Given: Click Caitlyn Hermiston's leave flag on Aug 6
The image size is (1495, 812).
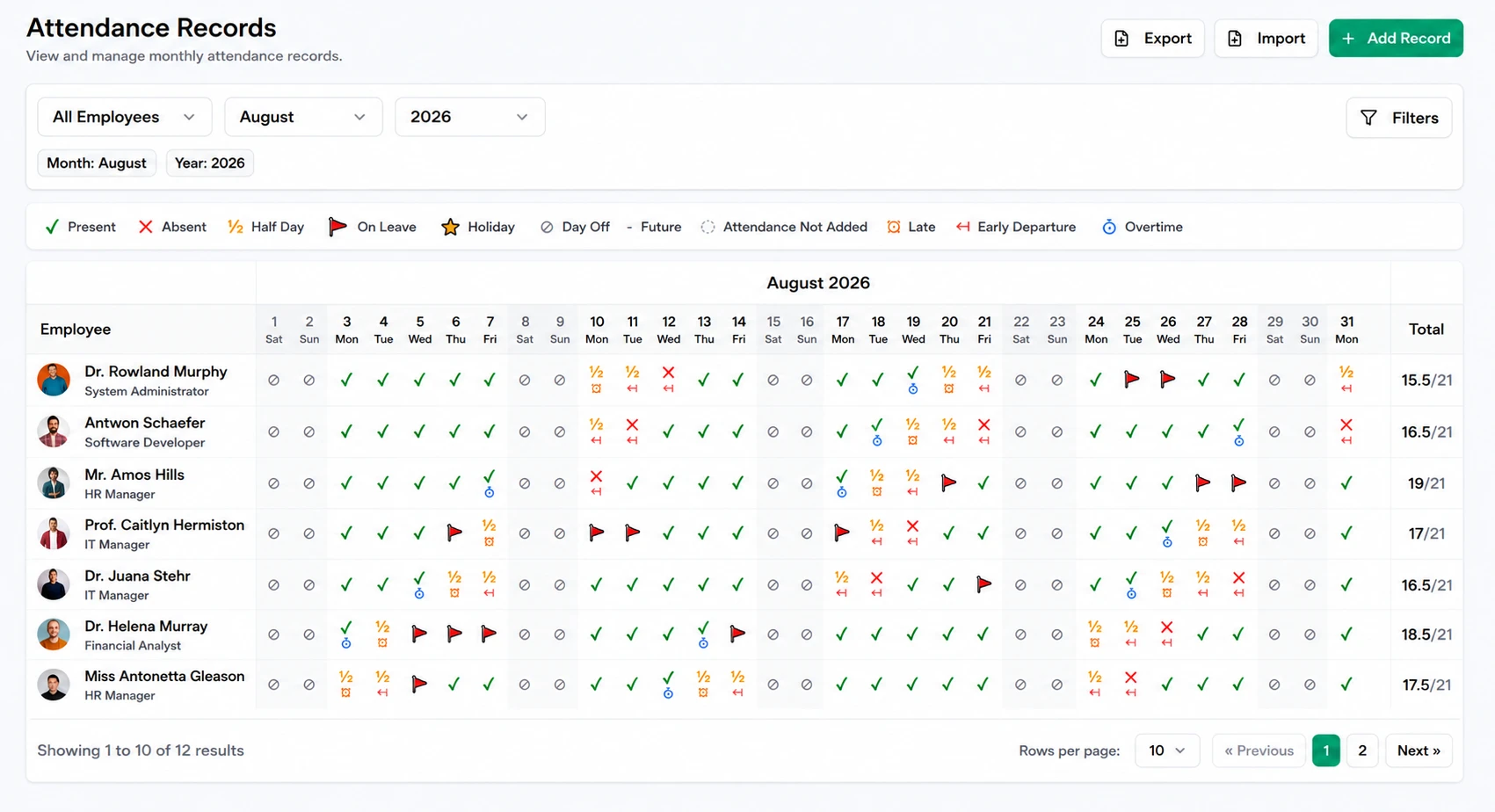Looking at the screenshot, I should (x=454, y=533).
